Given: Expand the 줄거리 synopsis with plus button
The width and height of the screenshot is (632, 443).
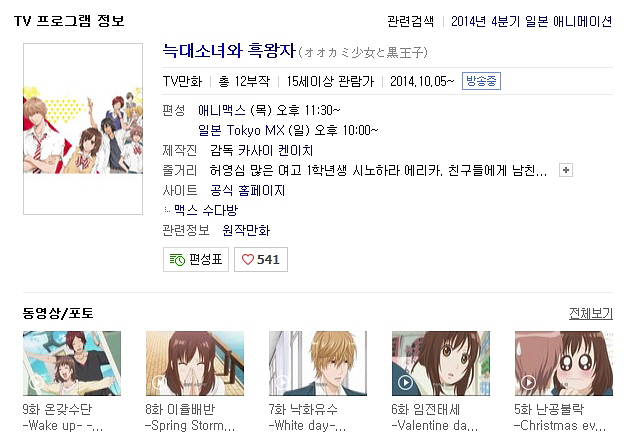Looking at the screenshot, I should tap(566, 170).
